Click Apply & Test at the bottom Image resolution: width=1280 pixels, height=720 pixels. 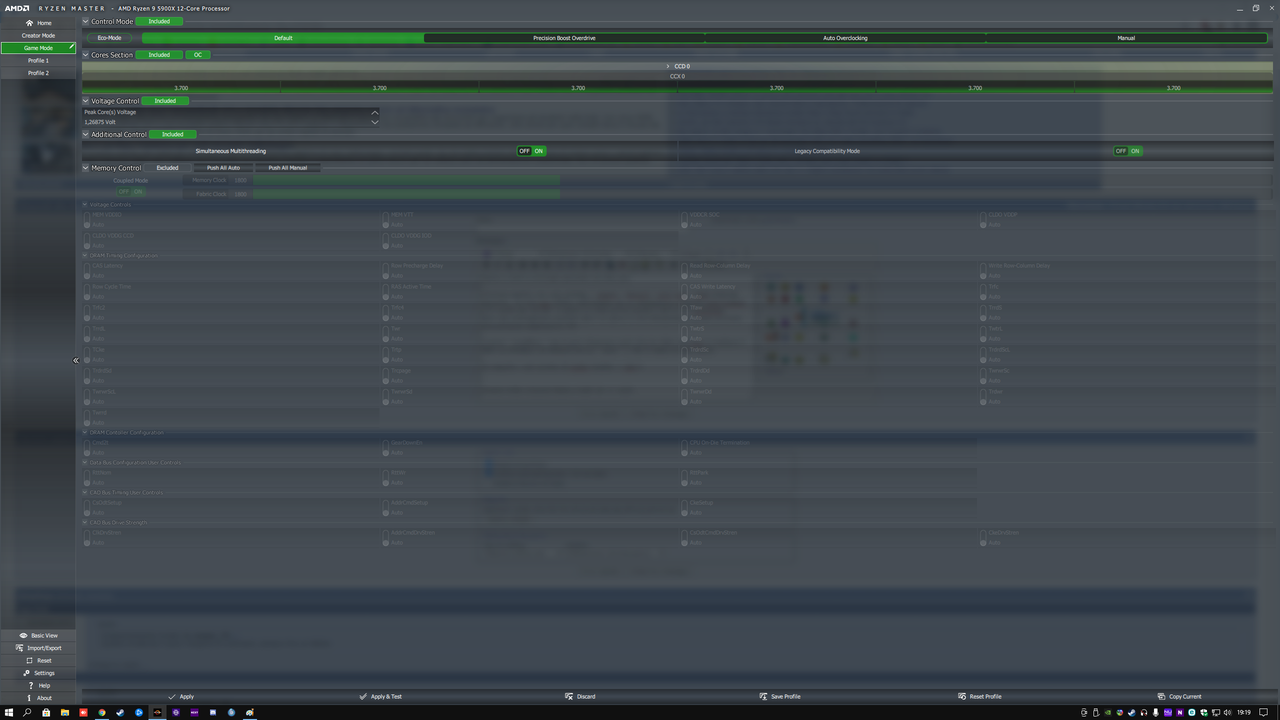tap(380, 696)
